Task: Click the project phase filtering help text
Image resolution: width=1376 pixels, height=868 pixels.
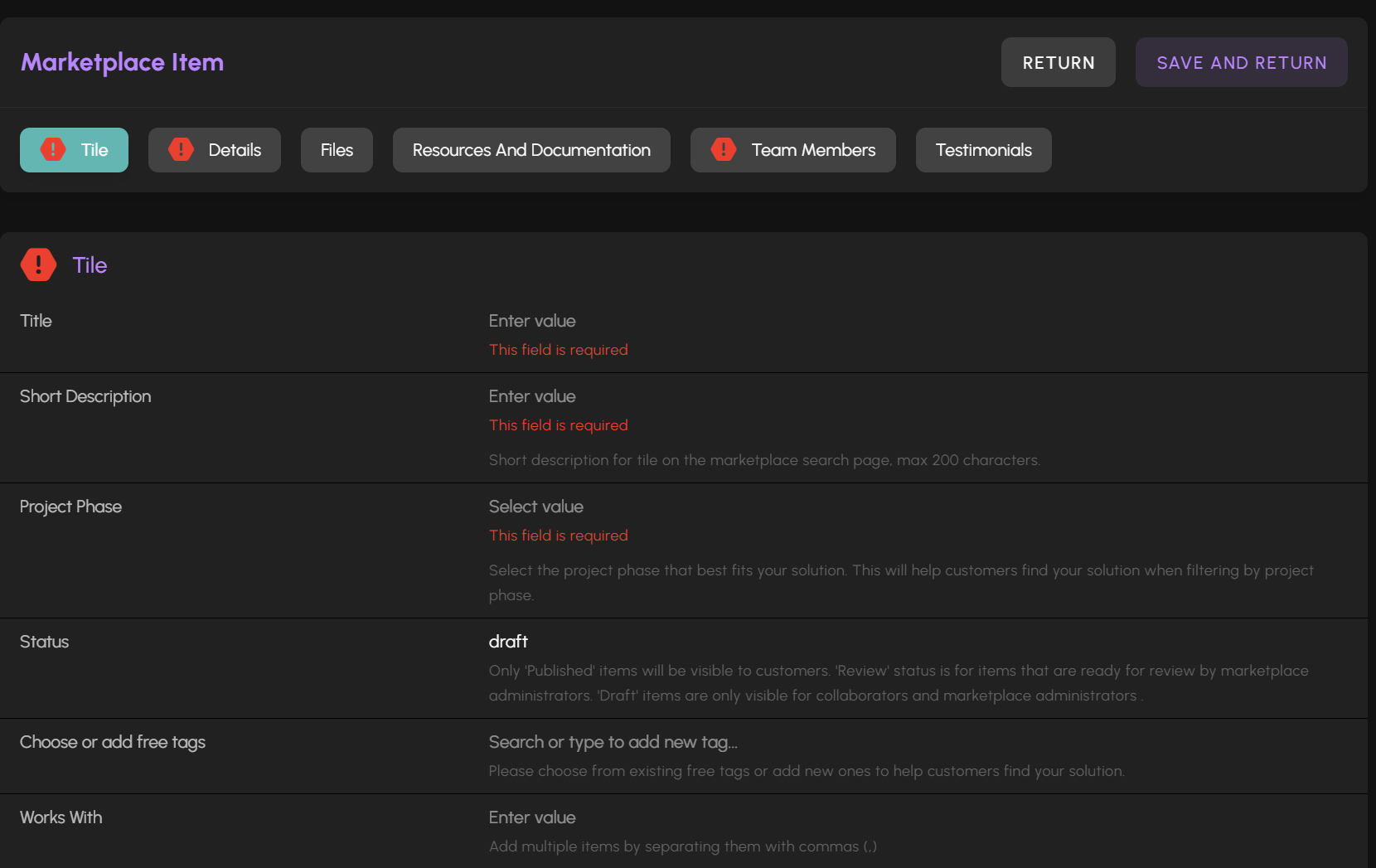Action: tap(901, 583)
